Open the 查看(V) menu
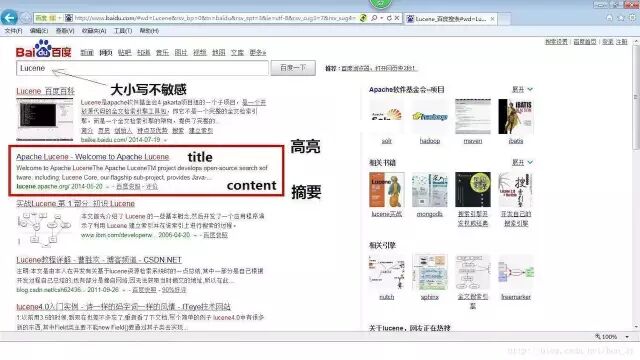 click(65, 31)
